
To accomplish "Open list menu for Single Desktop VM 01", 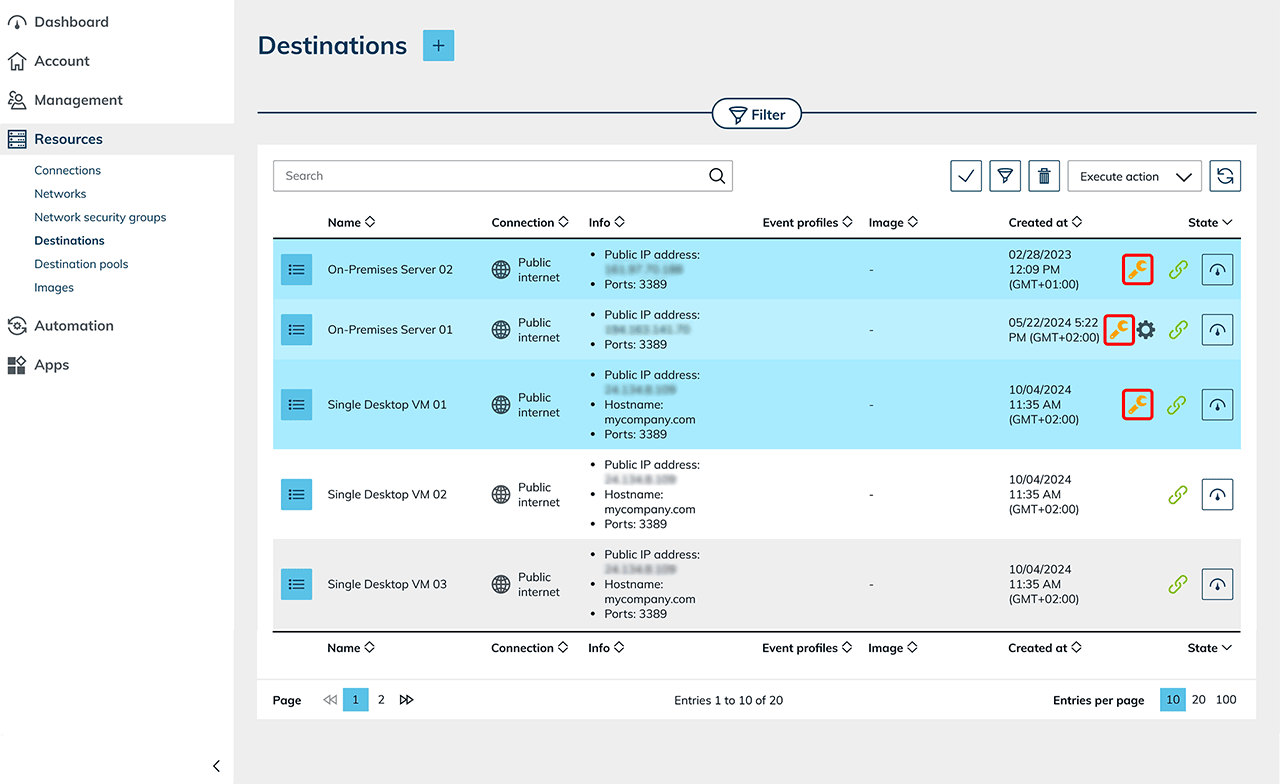I will (x=296, y=405).
